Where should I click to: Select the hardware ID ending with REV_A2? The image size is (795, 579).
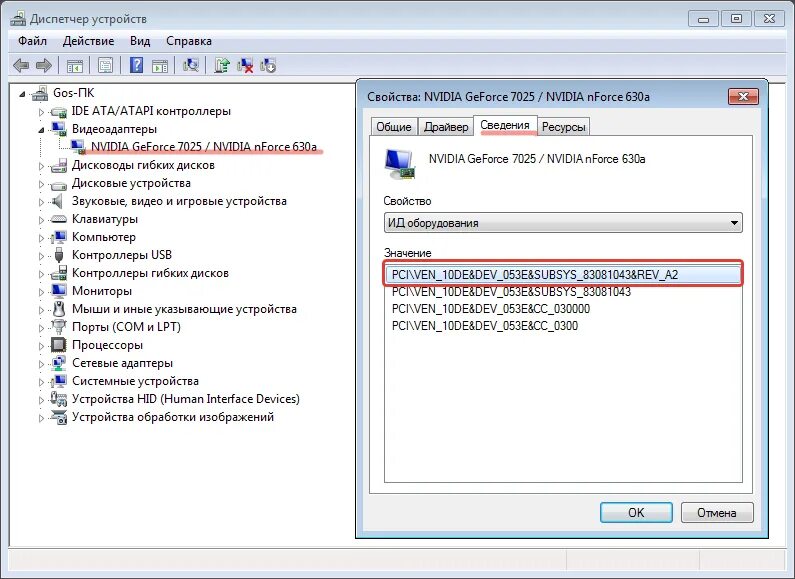tap(563, 274)
